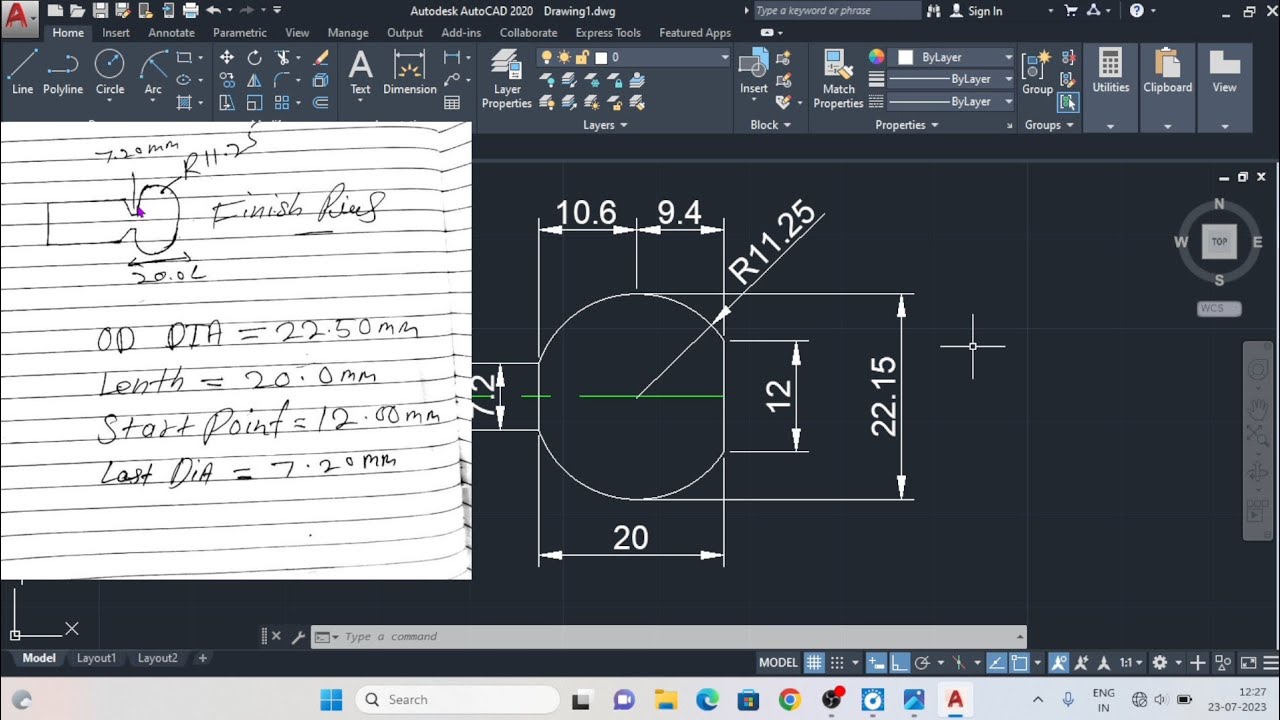Viewport: 1280px width, 720px height.
Task: Click Insert block icon
Action: [x=754, y=72]
